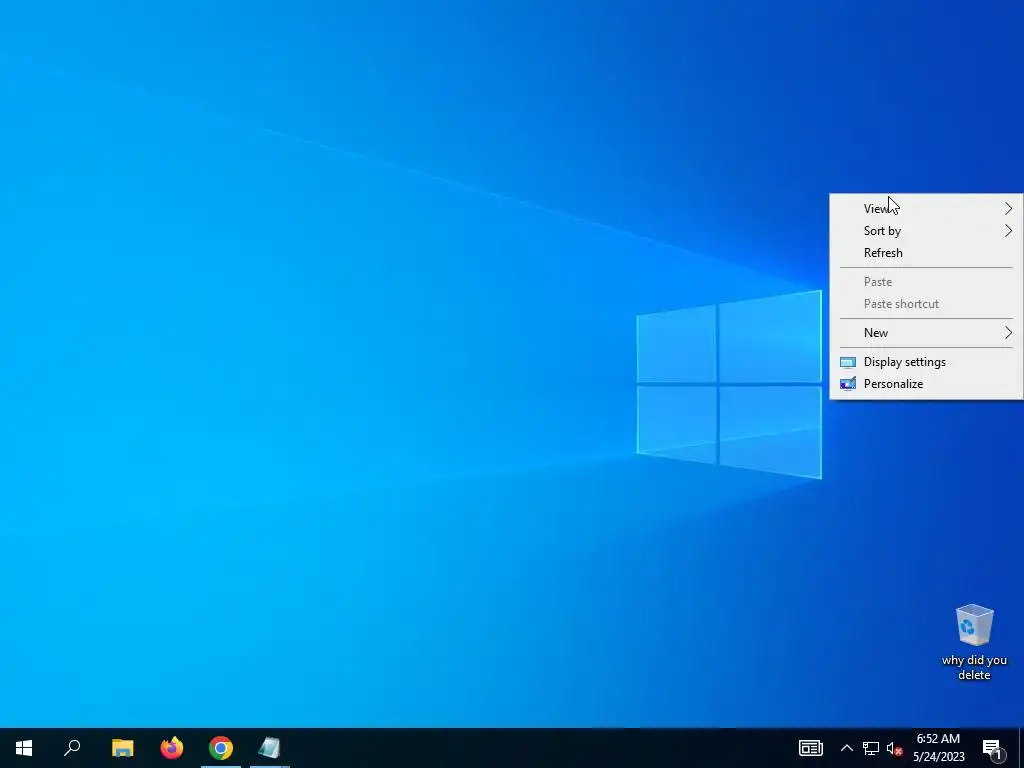This screenshot has width=1024, height=768.
Task: Open the New submenu
Action: (926, 332)
